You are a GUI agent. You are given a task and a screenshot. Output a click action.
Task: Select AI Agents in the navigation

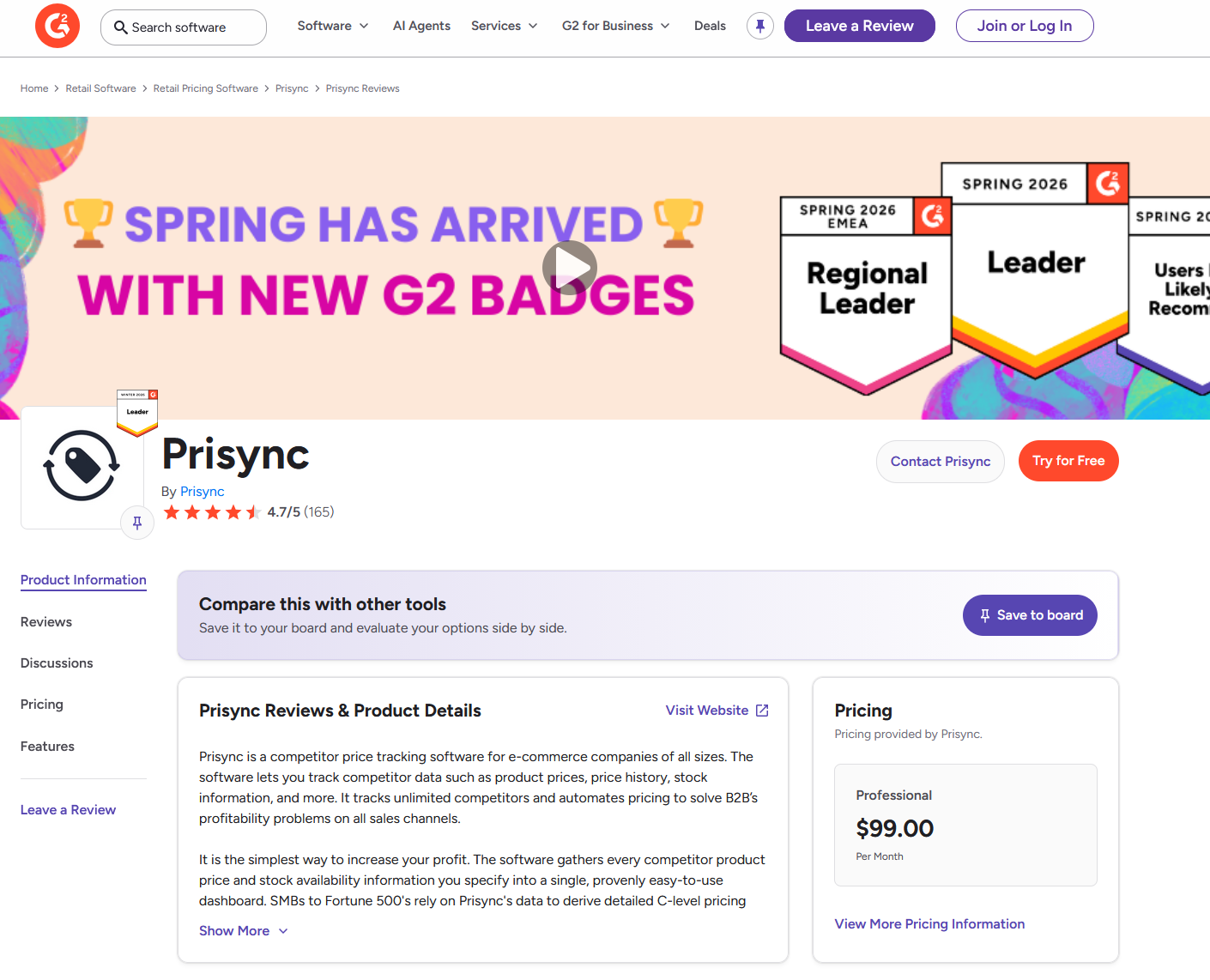421,26
